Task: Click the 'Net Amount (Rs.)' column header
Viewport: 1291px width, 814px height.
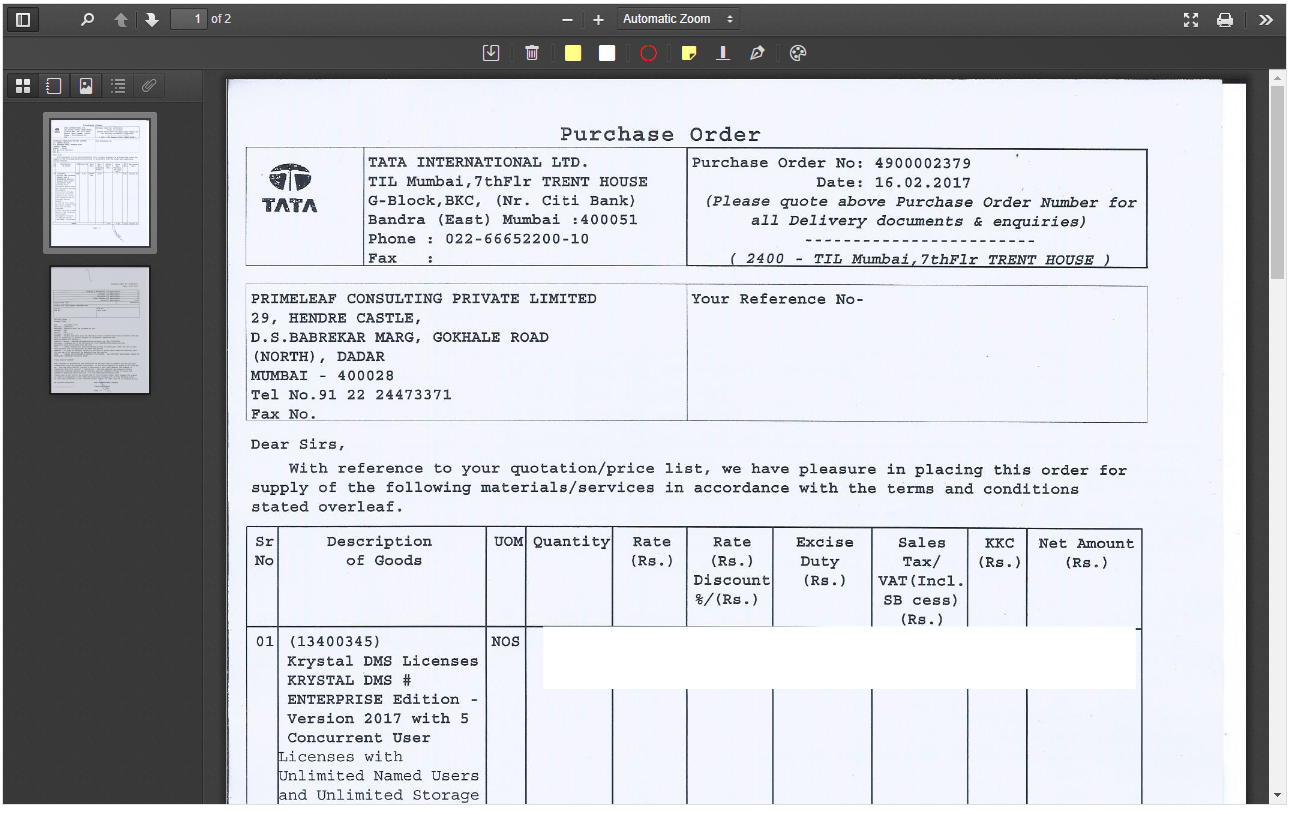Action: 1086,553
